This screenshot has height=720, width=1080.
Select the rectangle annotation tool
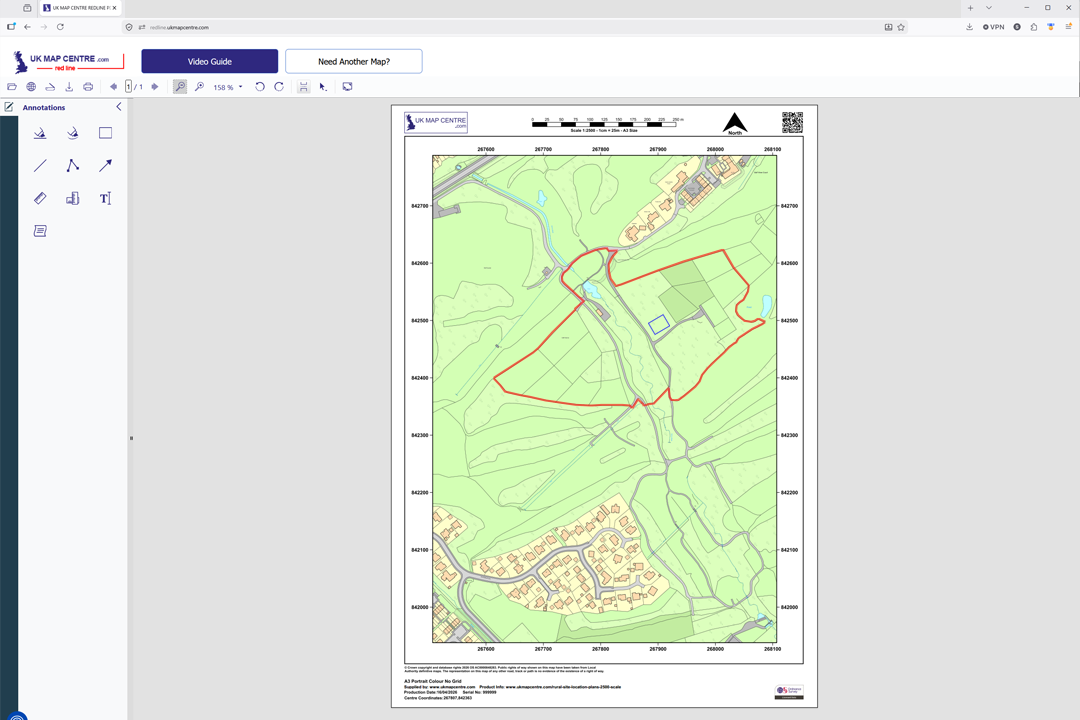click(x=105, y=133)
